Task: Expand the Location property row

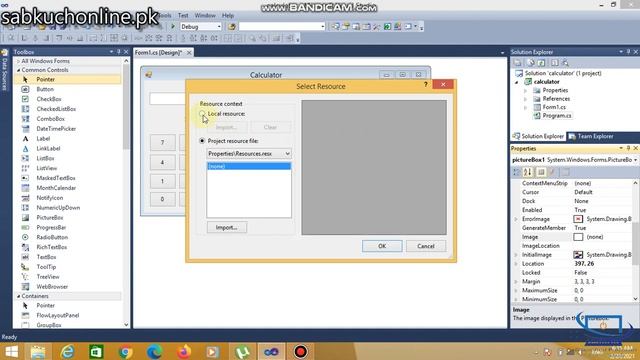Action: 516,264
